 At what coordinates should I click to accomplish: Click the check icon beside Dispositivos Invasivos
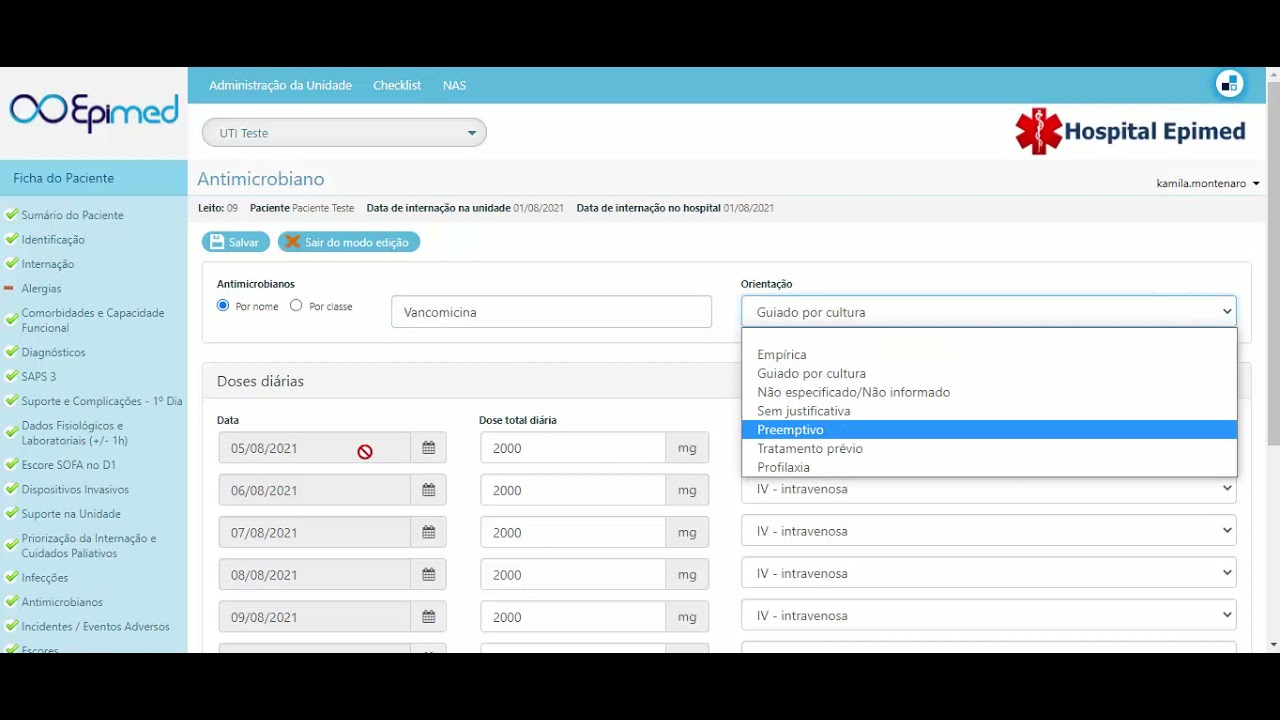11,489
